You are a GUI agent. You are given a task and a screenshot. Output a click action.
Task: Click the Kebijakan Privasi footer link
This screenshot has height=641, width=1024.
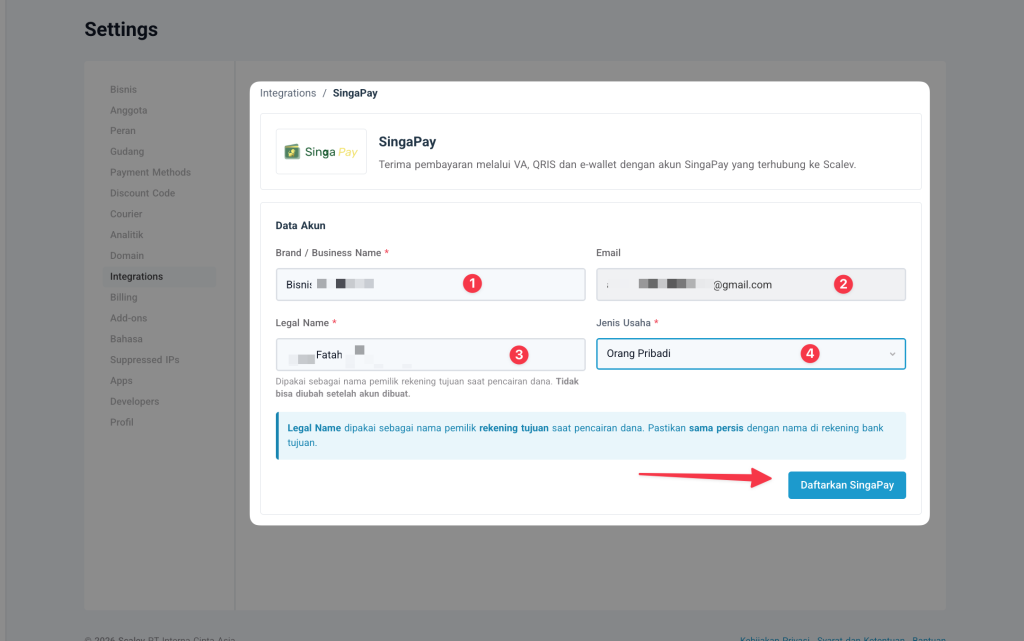click(x=775, y=638)
